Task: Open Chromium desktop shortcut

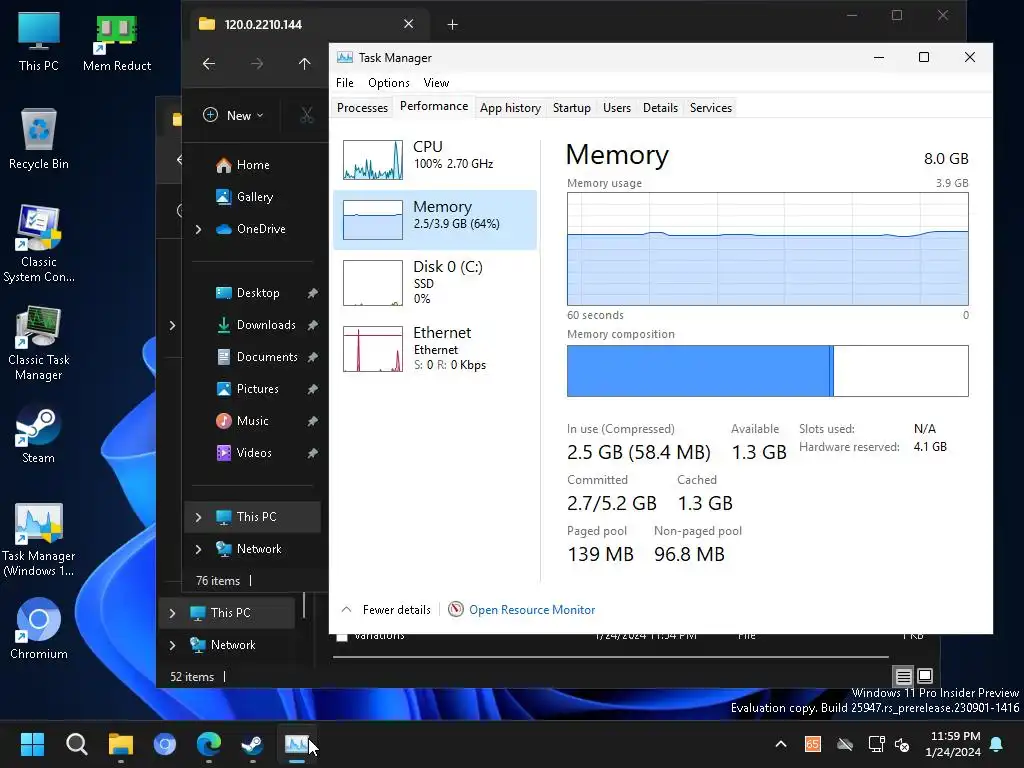Action: [x=39, y=628]
